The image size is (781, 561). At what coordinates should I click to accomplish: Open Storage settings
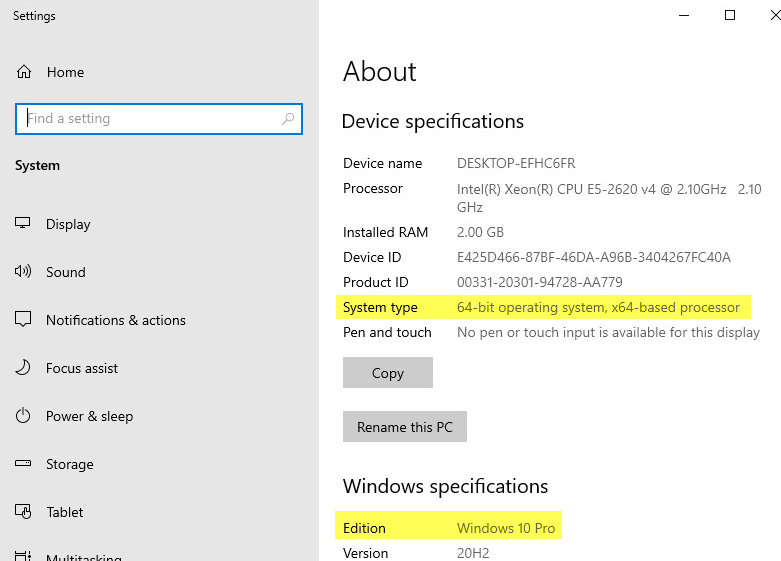point(70,464)
